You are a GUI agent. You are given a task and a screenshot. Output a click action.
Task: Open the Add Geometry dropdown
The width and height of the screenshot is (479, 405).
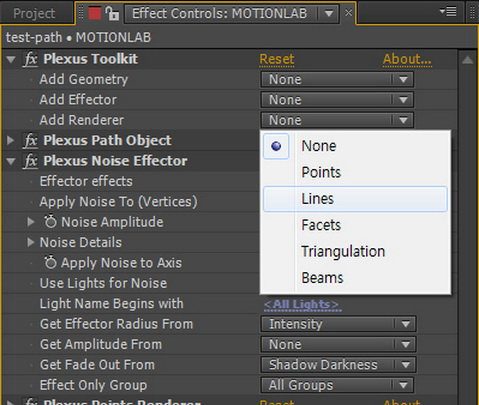[x=337, y=79]
